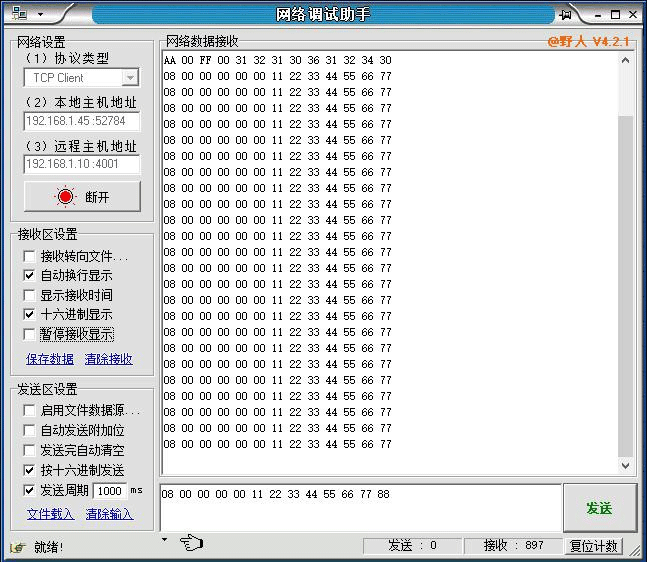Disable 自动换行显示 option
The width and height of the screenshot is (647, 562).
tap(30, 275)
